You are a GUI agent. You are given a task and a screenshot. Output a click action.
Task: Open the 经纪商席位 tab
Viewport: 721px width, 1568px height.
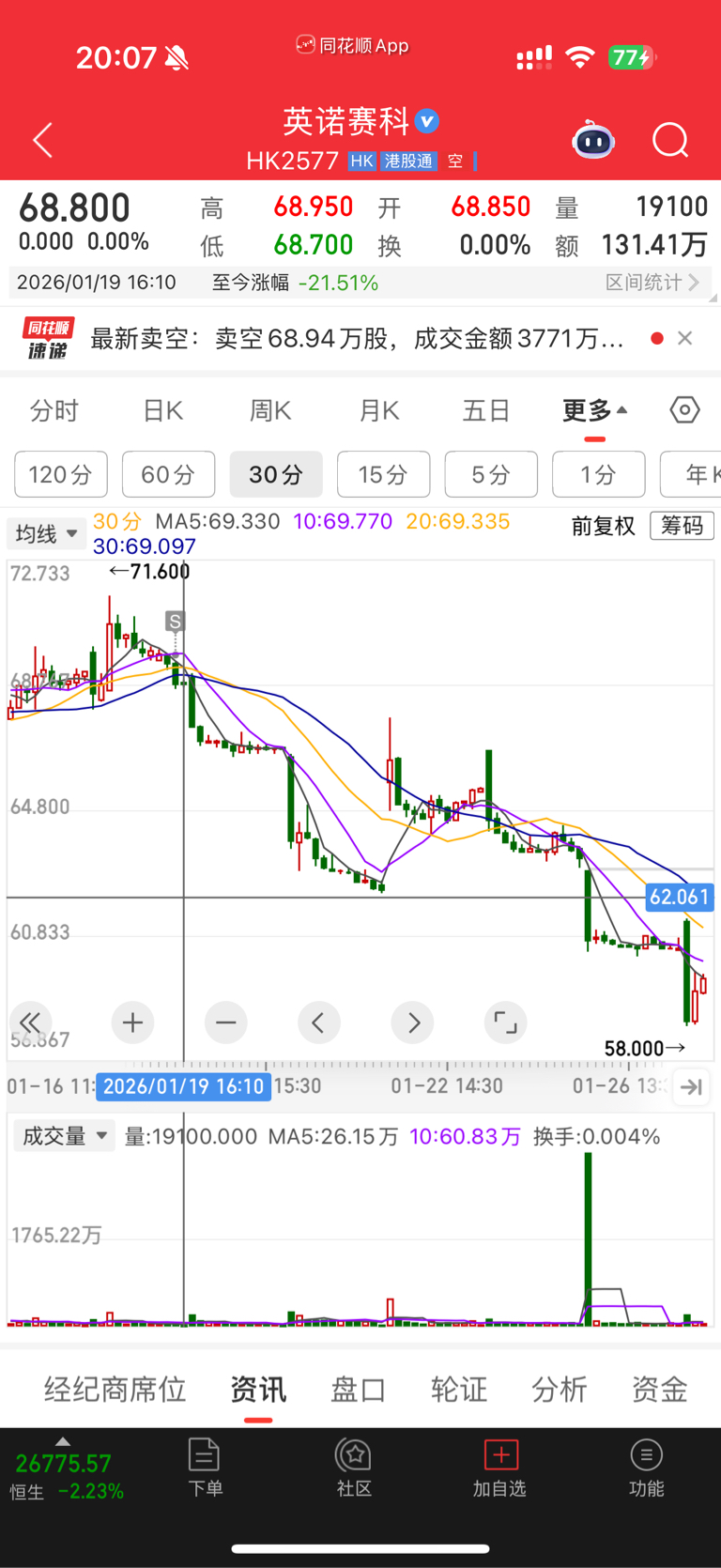(115, 1389)
